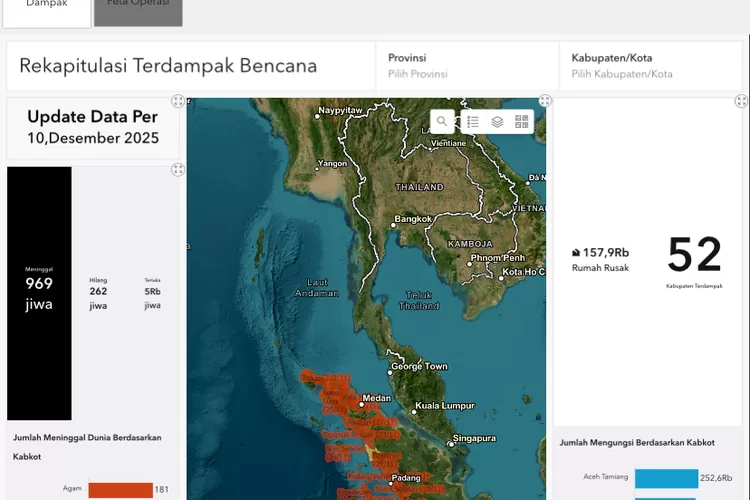750x500 pixels.
Task: Click the Kuala Lumpur map label
Action: tap(445, 406)
